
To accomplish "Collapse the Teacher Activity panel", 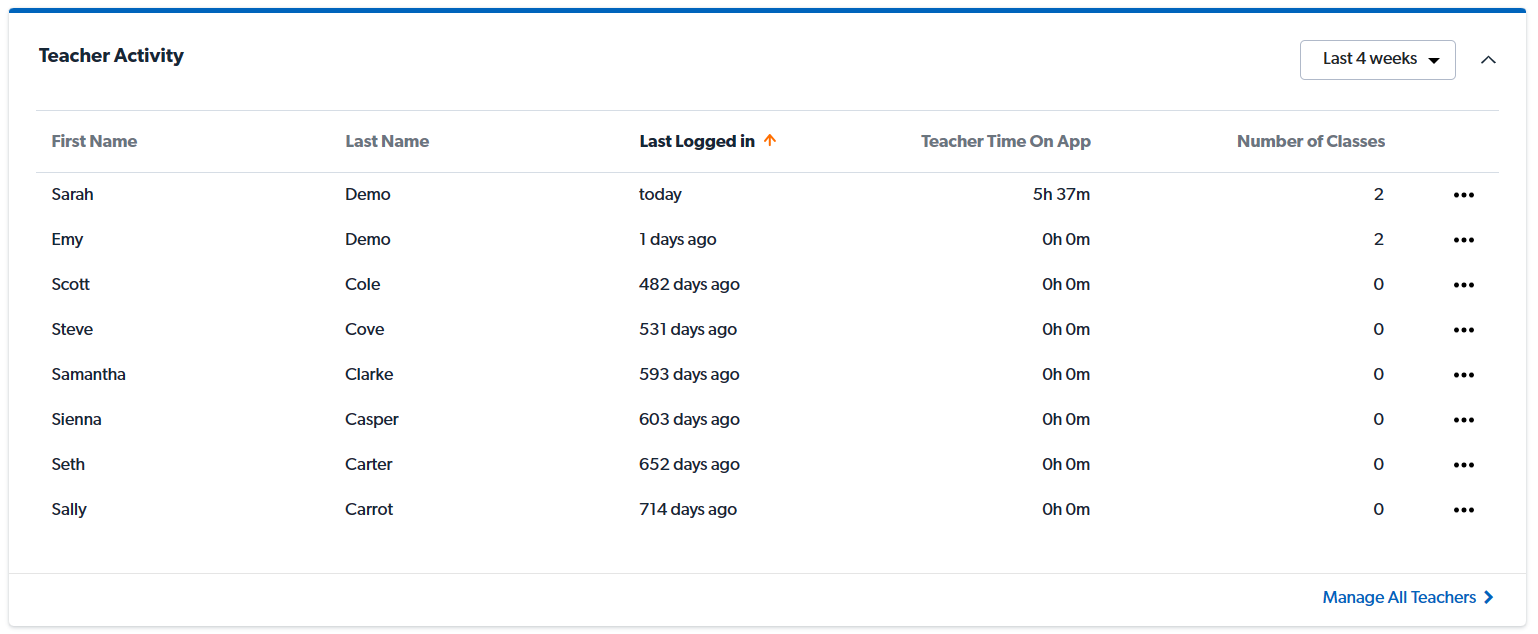I will click(1489, 60).
